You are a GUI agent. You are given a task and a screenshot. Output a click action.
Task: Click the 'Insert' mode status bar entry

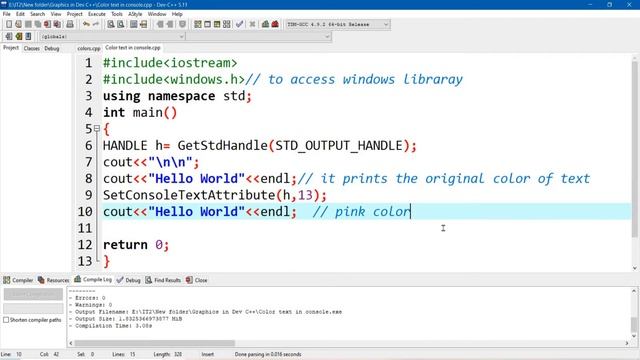(207, 354)
